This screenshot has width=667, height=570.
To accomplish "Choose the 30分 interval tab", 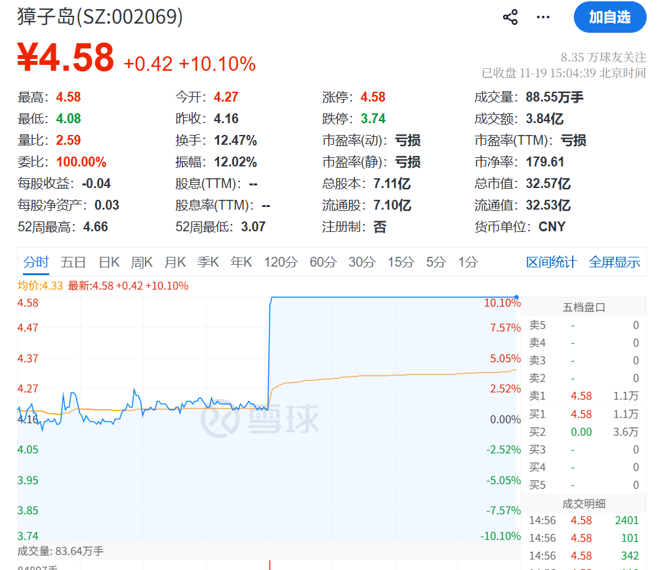I will [362, 262].
